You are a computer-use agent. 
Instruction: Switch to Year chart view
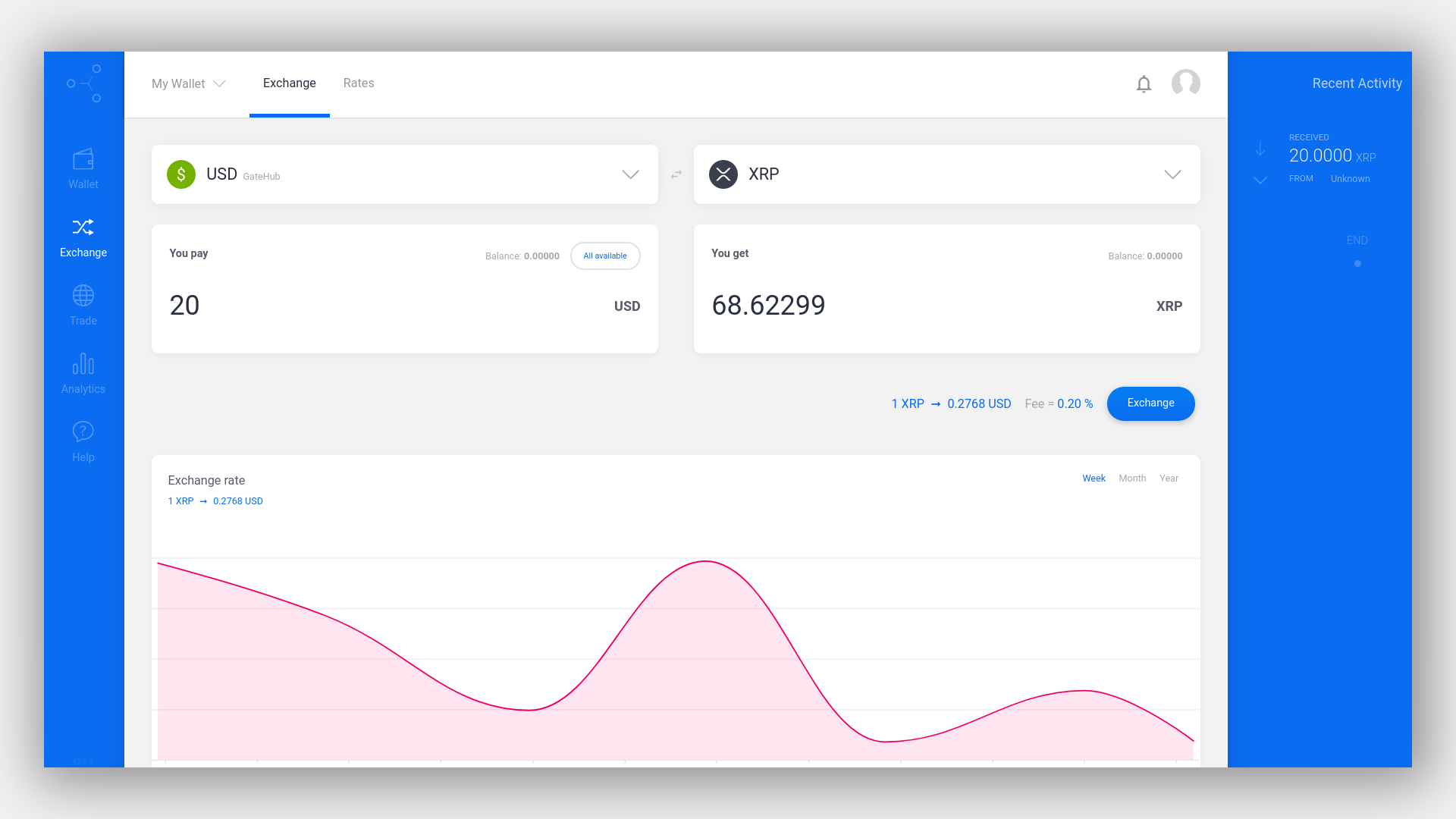tap(1168, 478)
